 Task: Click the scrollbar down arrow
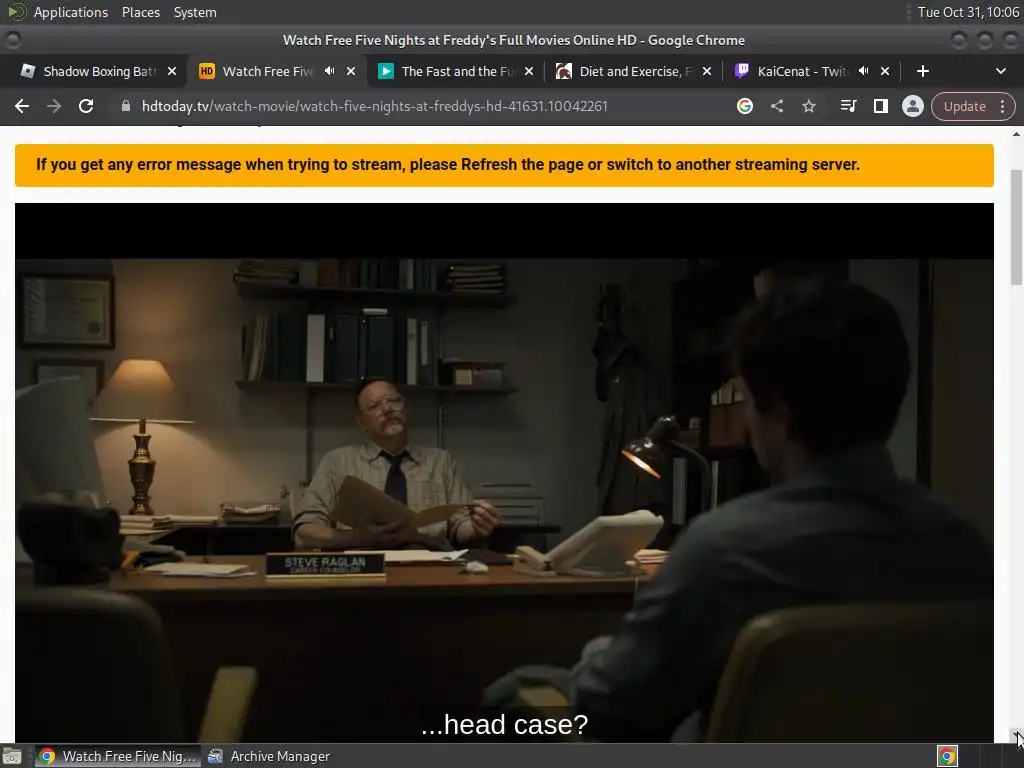pos(1016,735)
